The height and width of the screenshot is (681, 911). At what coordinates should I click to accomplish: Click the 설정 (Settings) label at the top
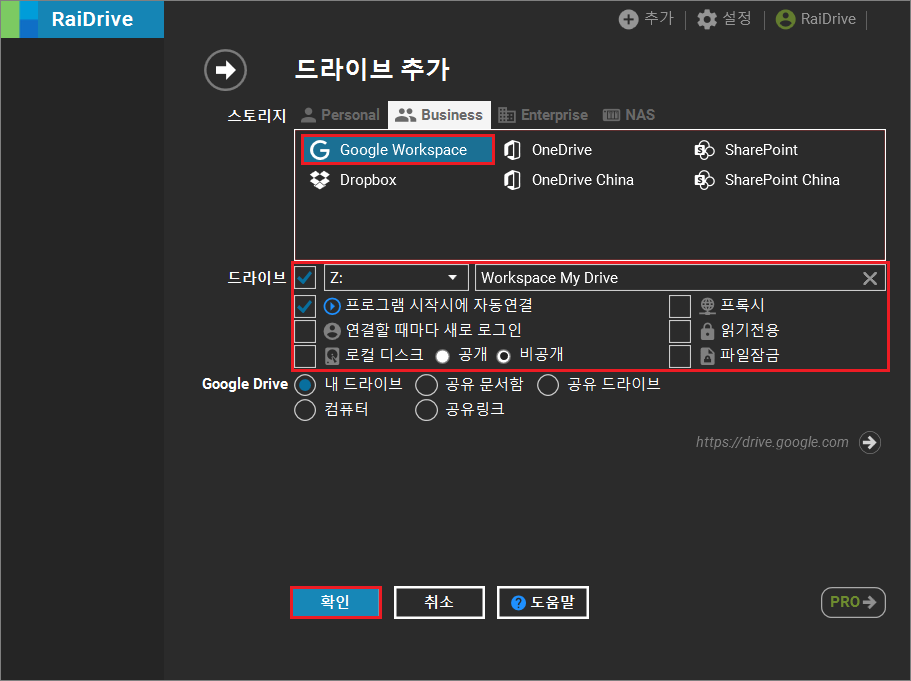pos(737,19)
